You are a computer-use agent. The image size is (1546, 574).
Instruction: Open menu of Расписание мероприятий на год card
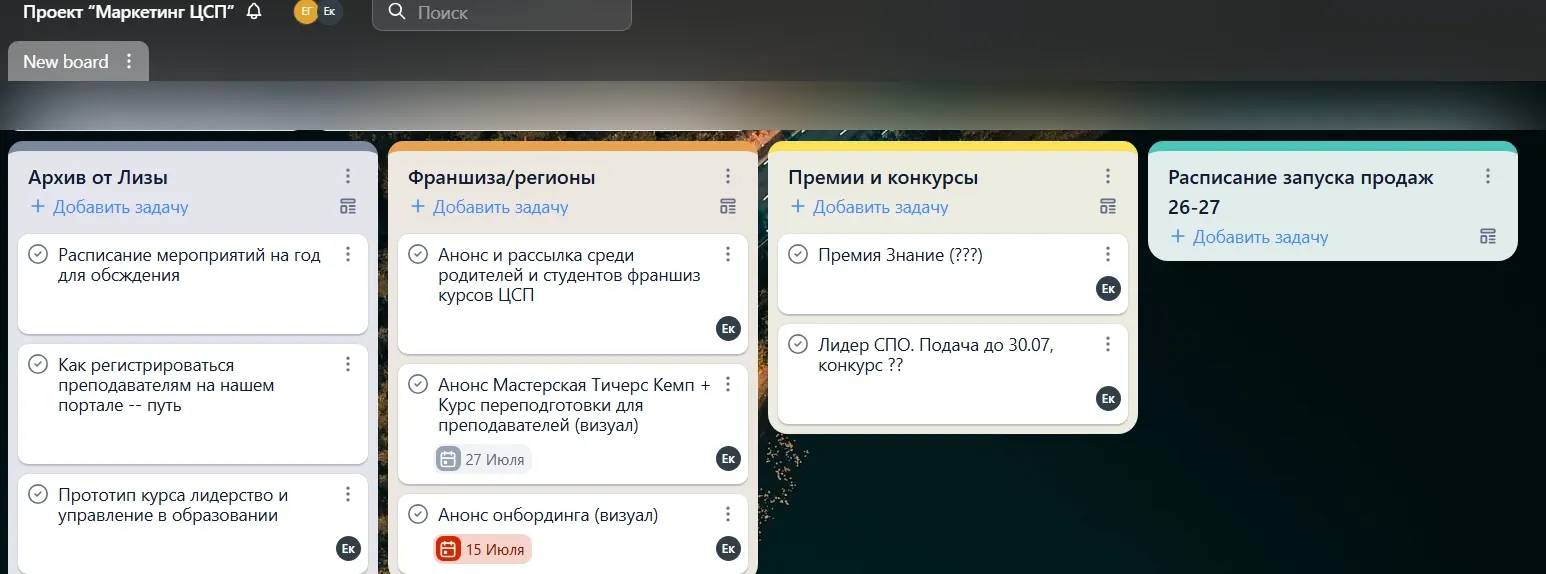pyautogui.click(x=348, y=254)
